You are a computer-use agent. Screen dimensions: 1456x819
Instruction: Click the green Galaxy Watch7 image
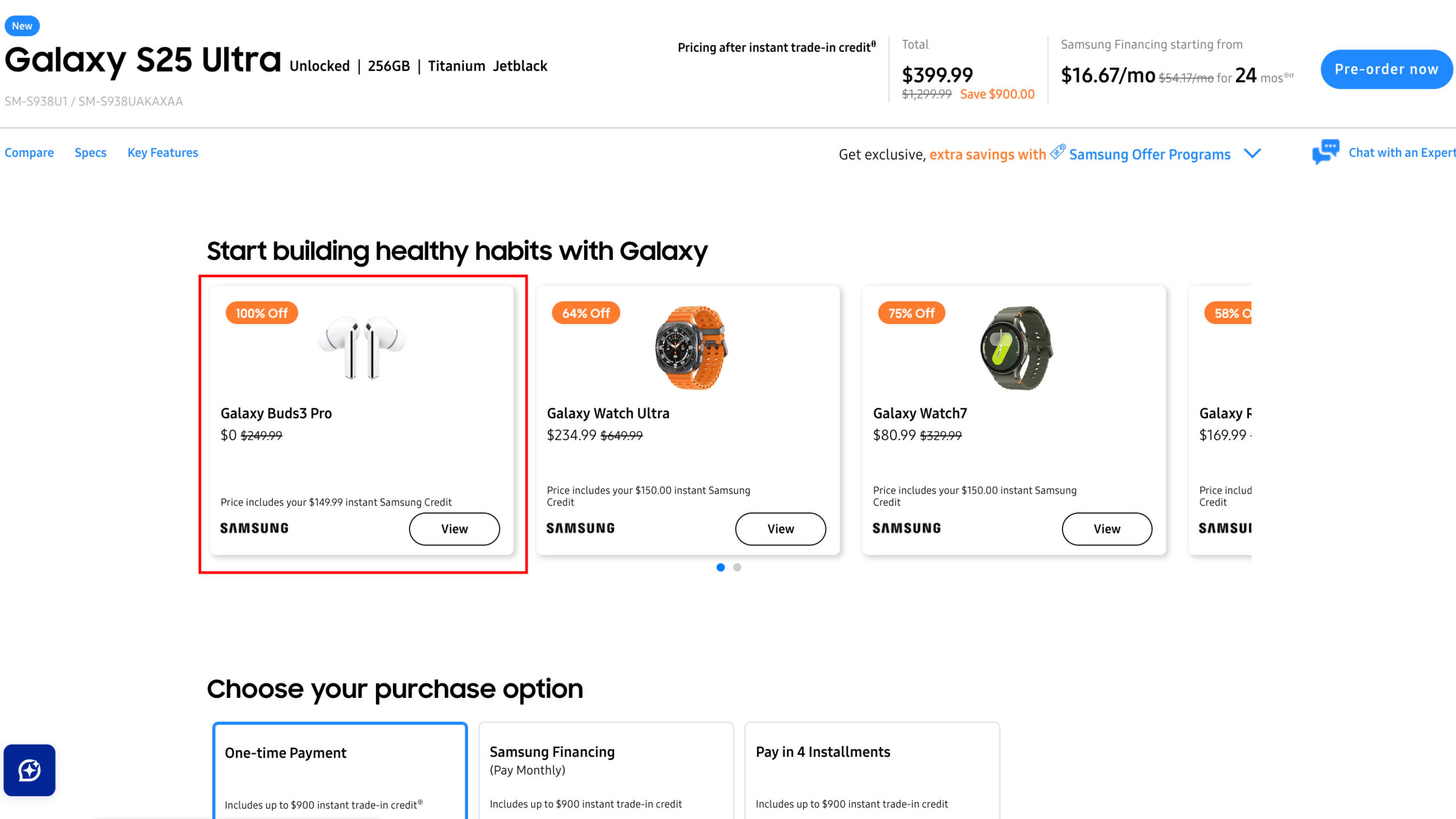tap(1017, 348)
